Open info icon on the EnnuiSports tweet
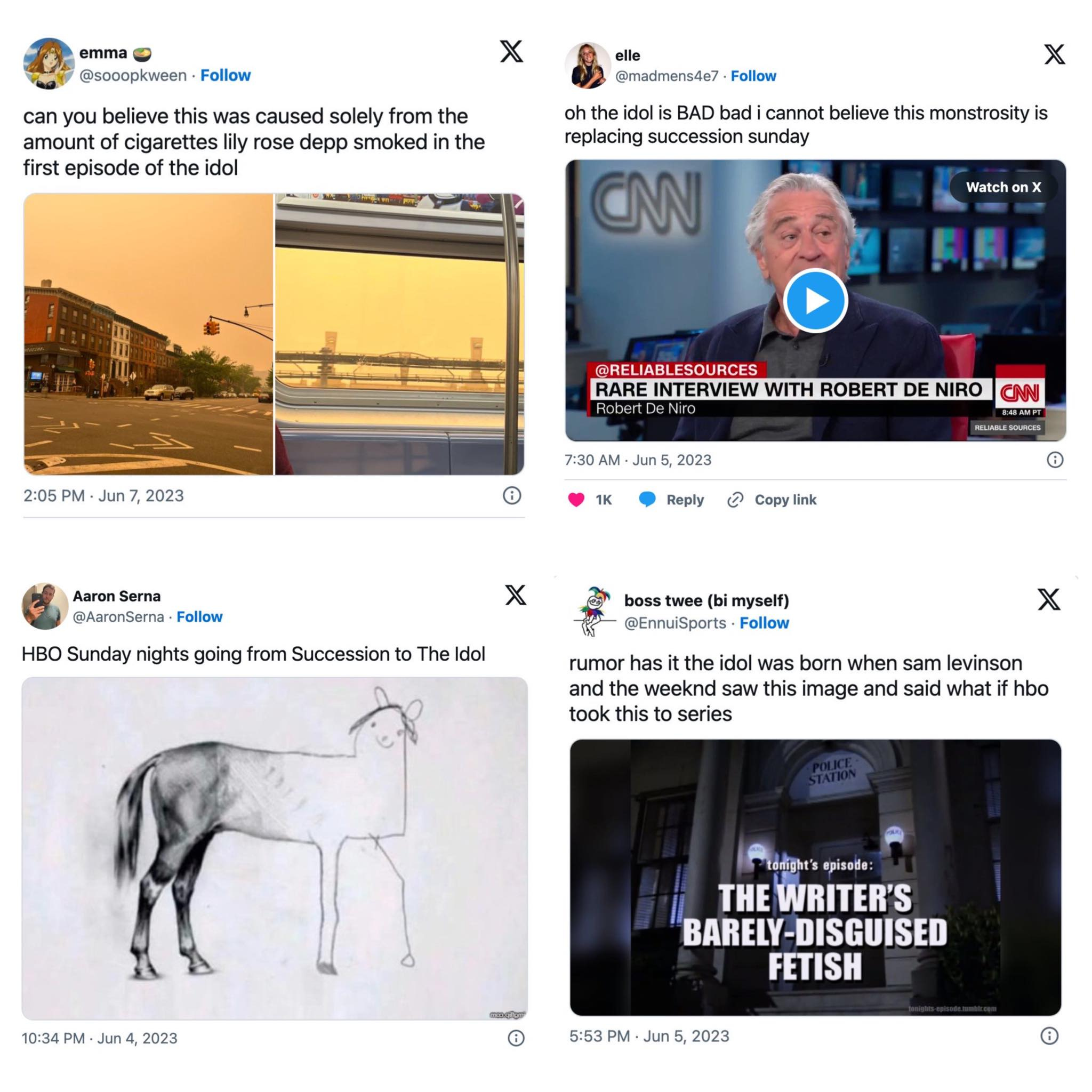Screen dimensions: 1092x1092 (1049, 1036)
